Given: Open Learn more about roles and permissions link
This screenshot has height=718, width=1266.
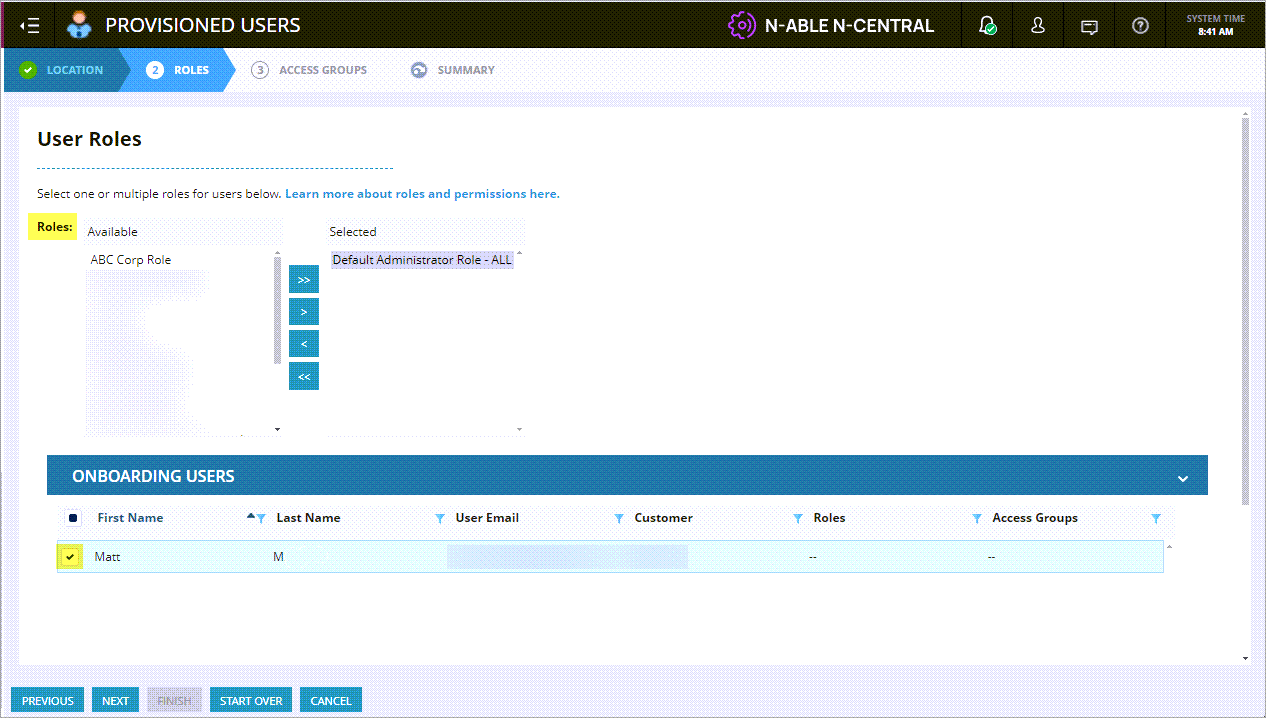Looking at the screenshot, I should pos(422,194).
